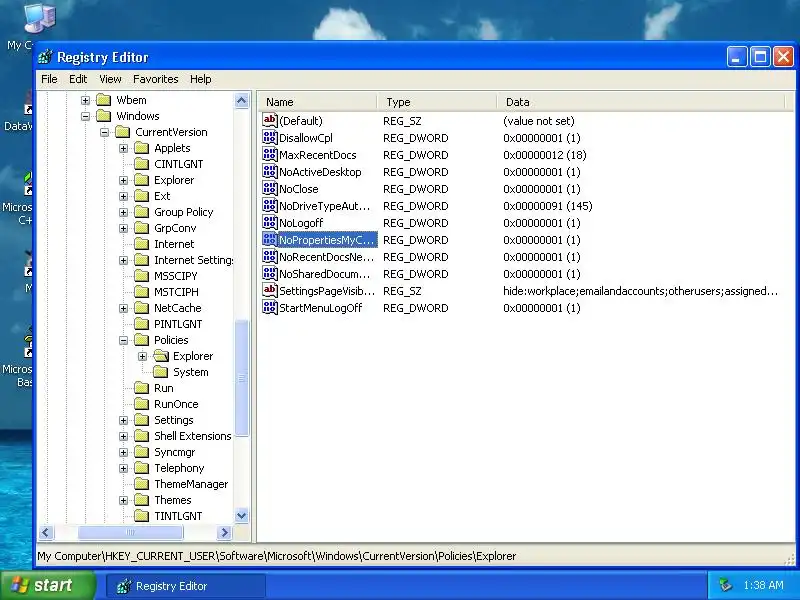Click the DWORD icon beside NoActiveDesktop

(269, 171)
